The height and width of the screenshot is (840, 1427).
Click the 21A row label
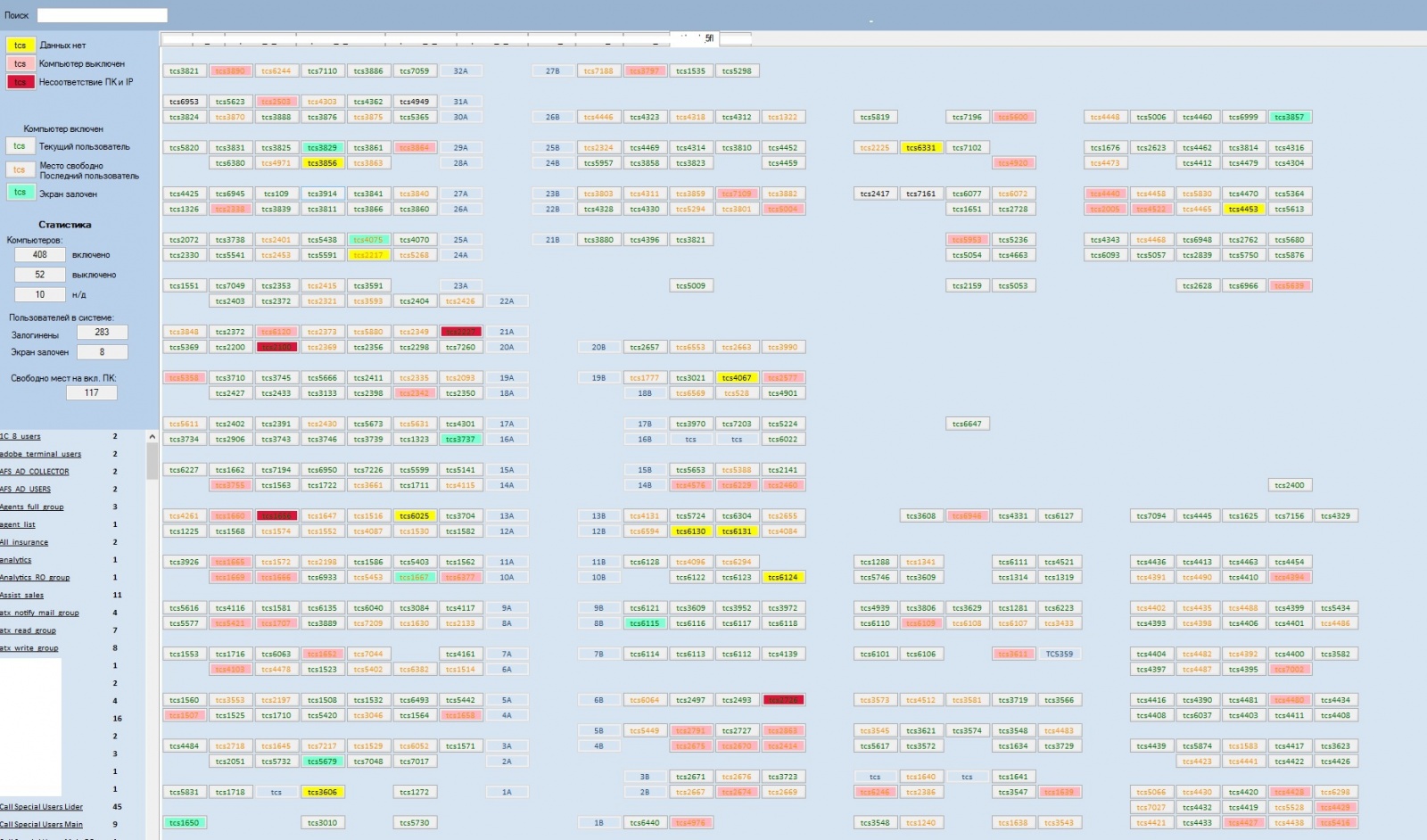pos(507,332)
